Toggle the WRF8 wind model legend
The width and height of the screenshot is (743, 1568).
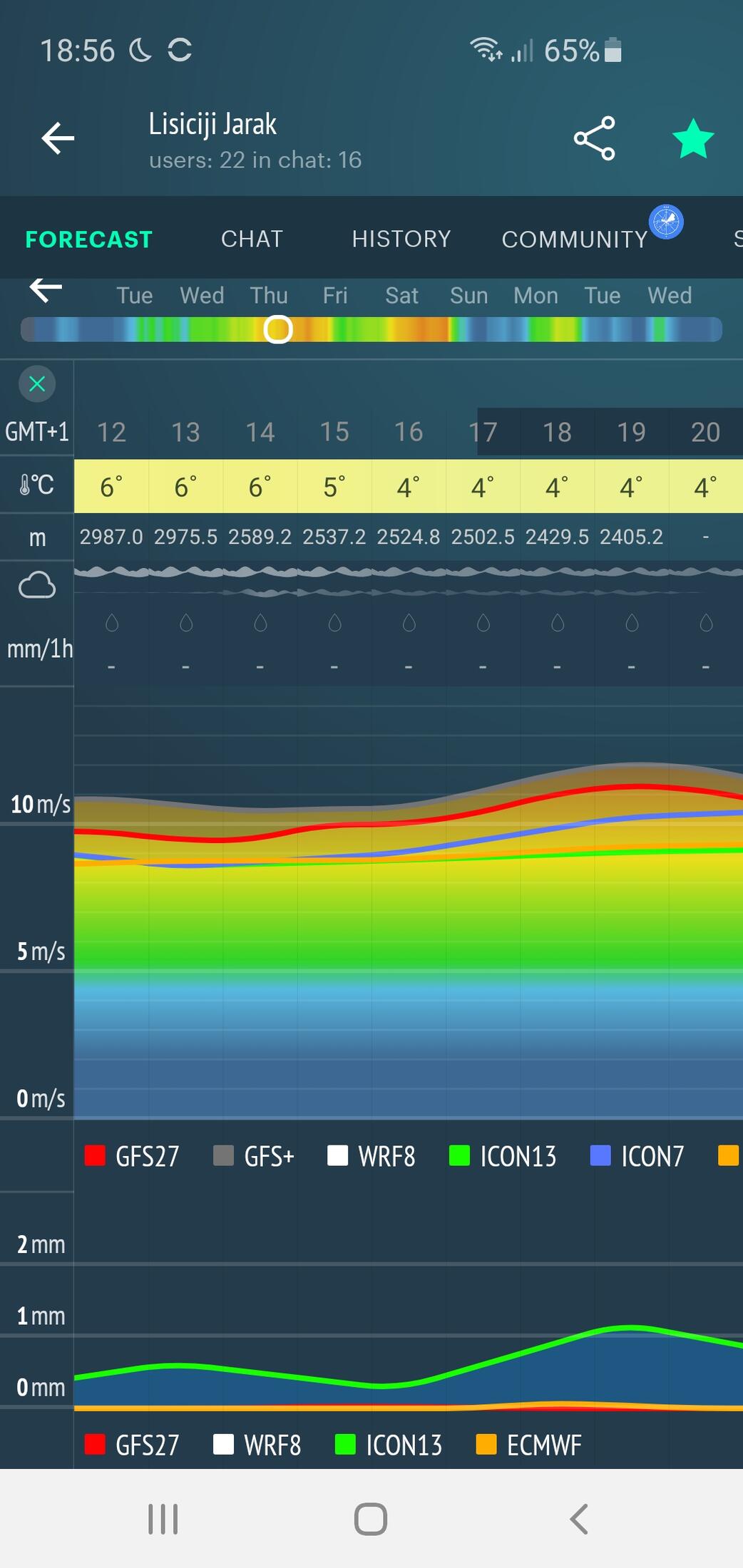371,1156
